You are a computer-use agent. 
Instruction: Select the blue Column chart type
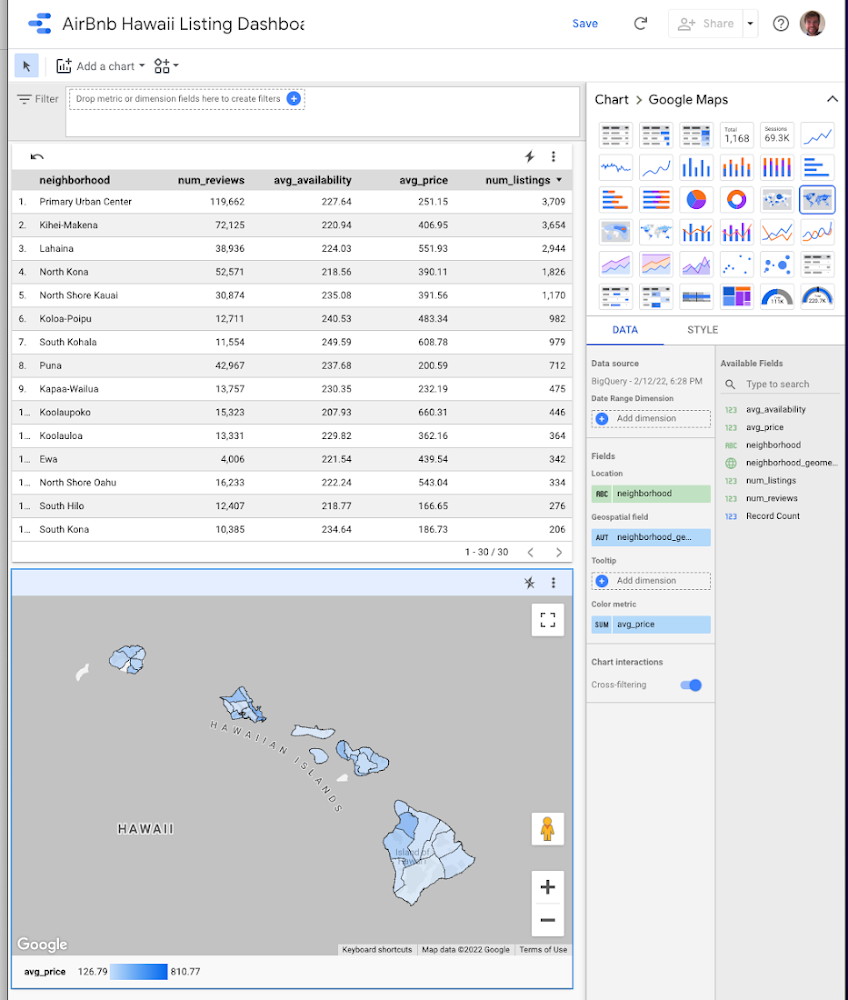click(x=696, y=168)
